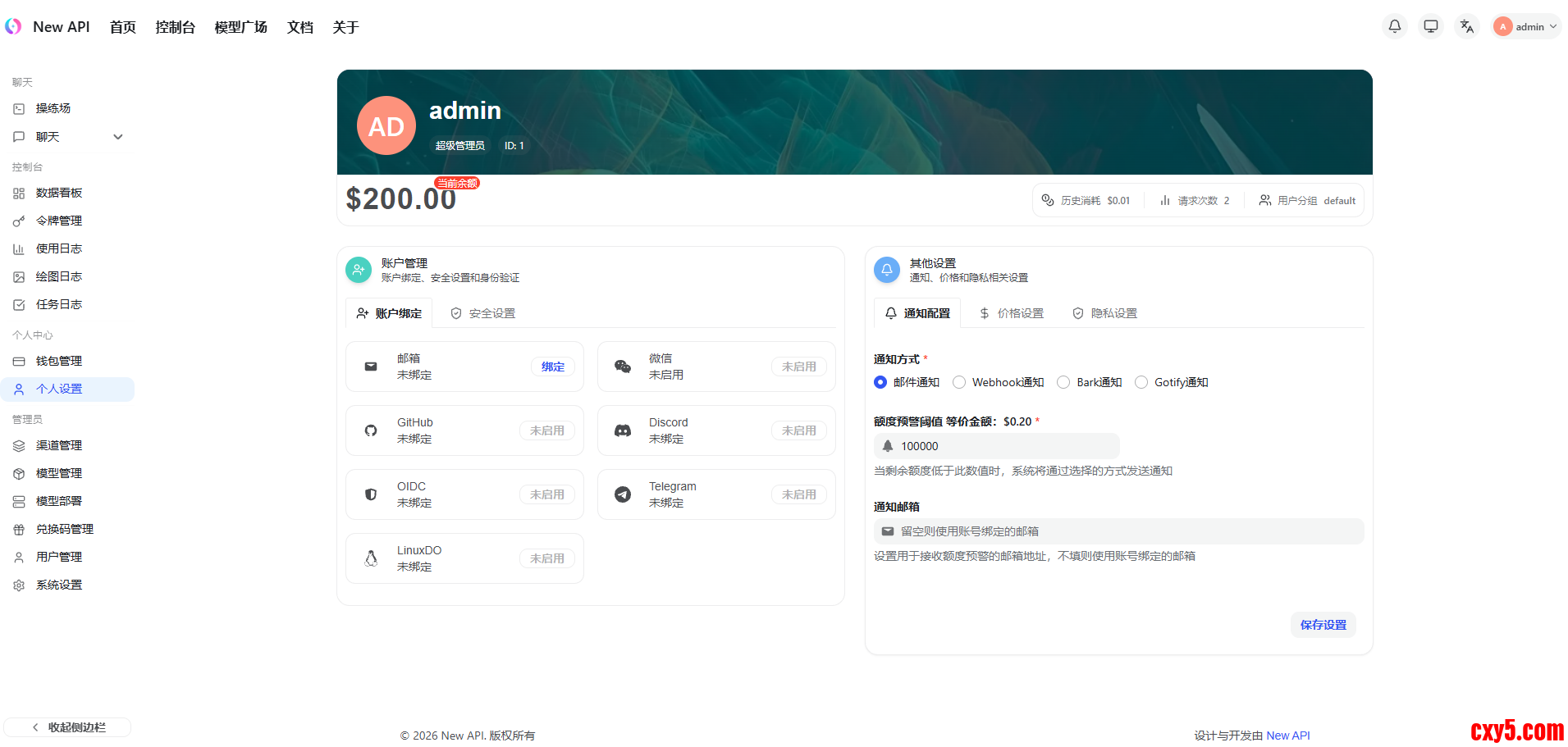
Task: Choose the Bark通知 radio option
Action: (x=1063, y=382)
